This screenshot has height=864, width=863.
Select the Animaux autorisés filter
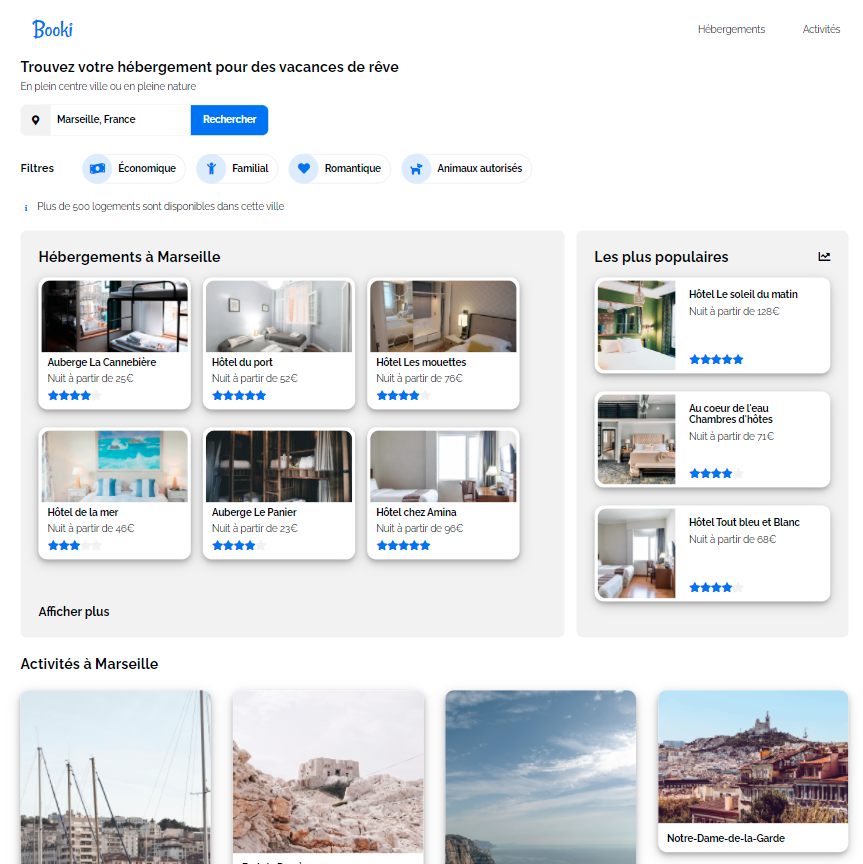tap(466, 169)
